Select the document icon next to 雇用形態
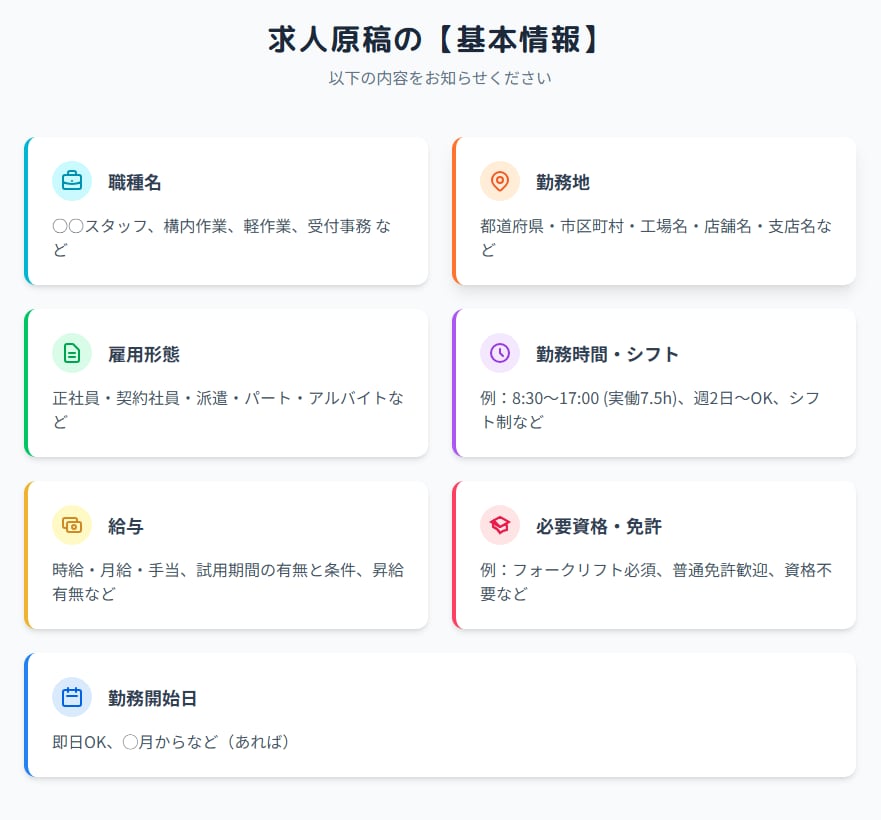Viewport: 881px width, 820px height. coord(71,353)
